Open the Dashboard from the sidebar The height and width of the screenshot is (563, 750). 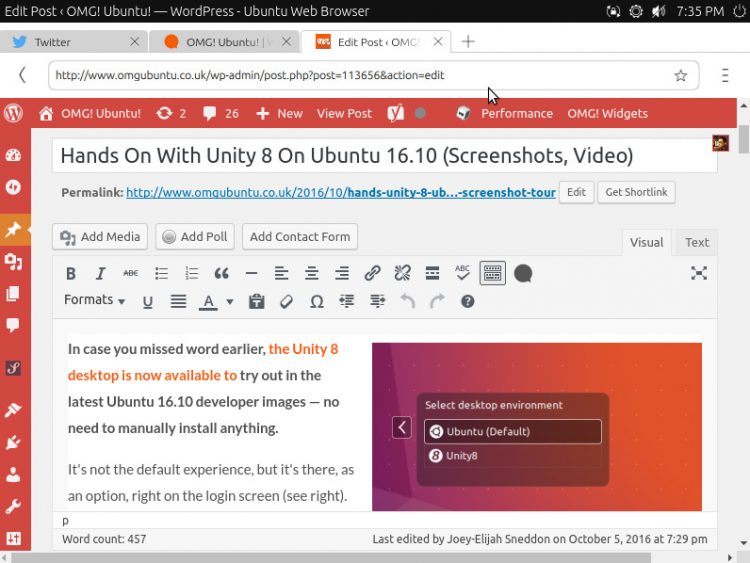(x=13, y=155)
